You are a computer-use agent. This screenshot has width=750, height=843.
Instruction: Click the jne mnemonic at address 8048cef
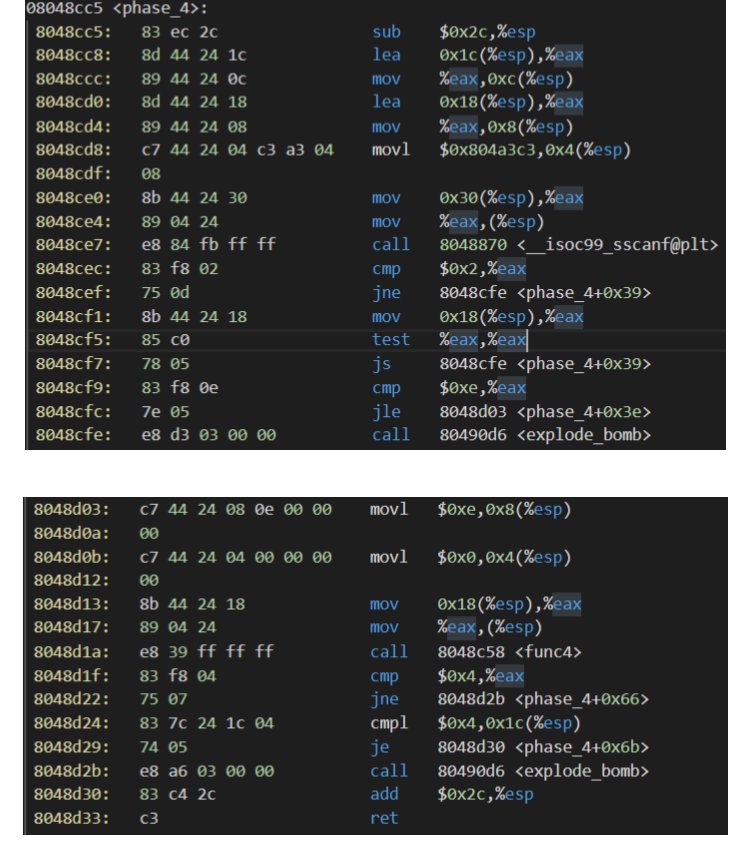click(386, 293)
